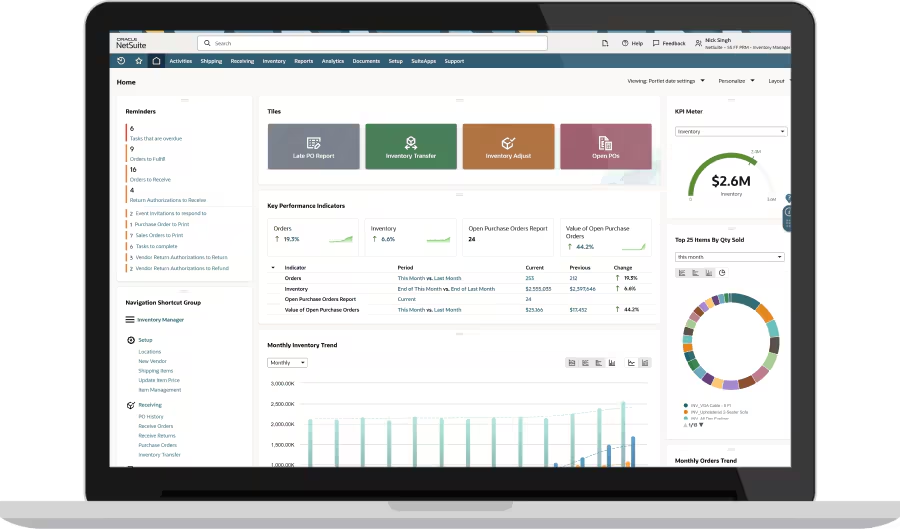The image size is (900, 529).
Task: Switch Top 25 Items to pie chart view
Action: tap(722, 272)
